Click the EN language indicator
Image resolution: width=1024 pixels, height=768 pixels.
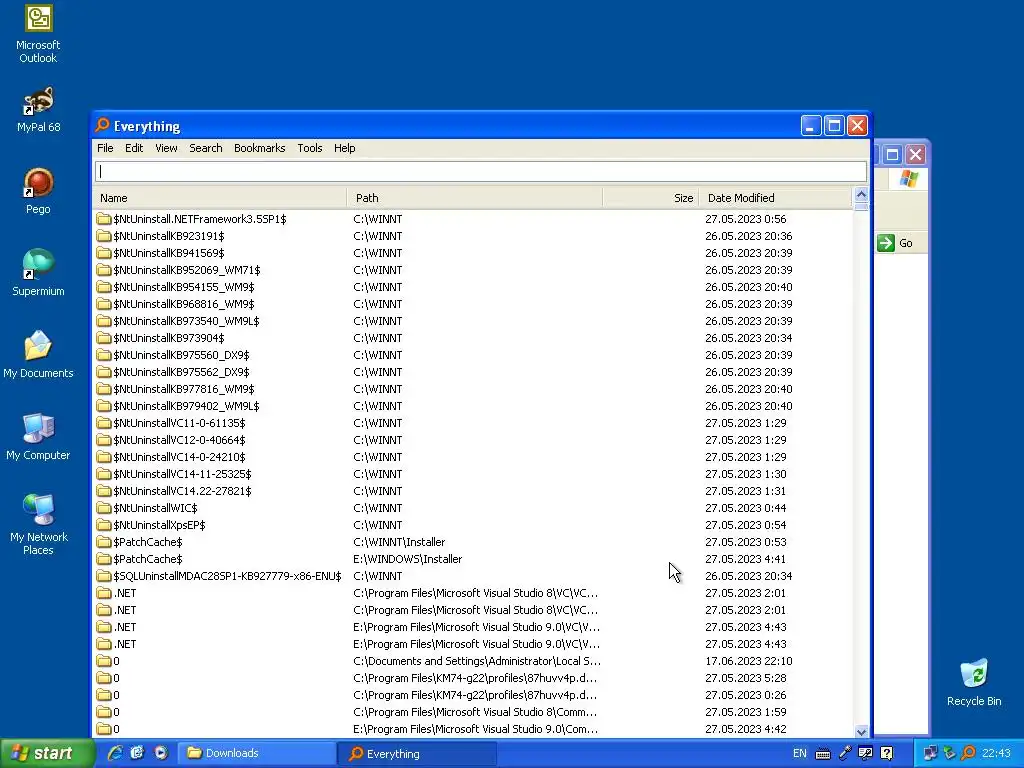(x=799, y=753)
